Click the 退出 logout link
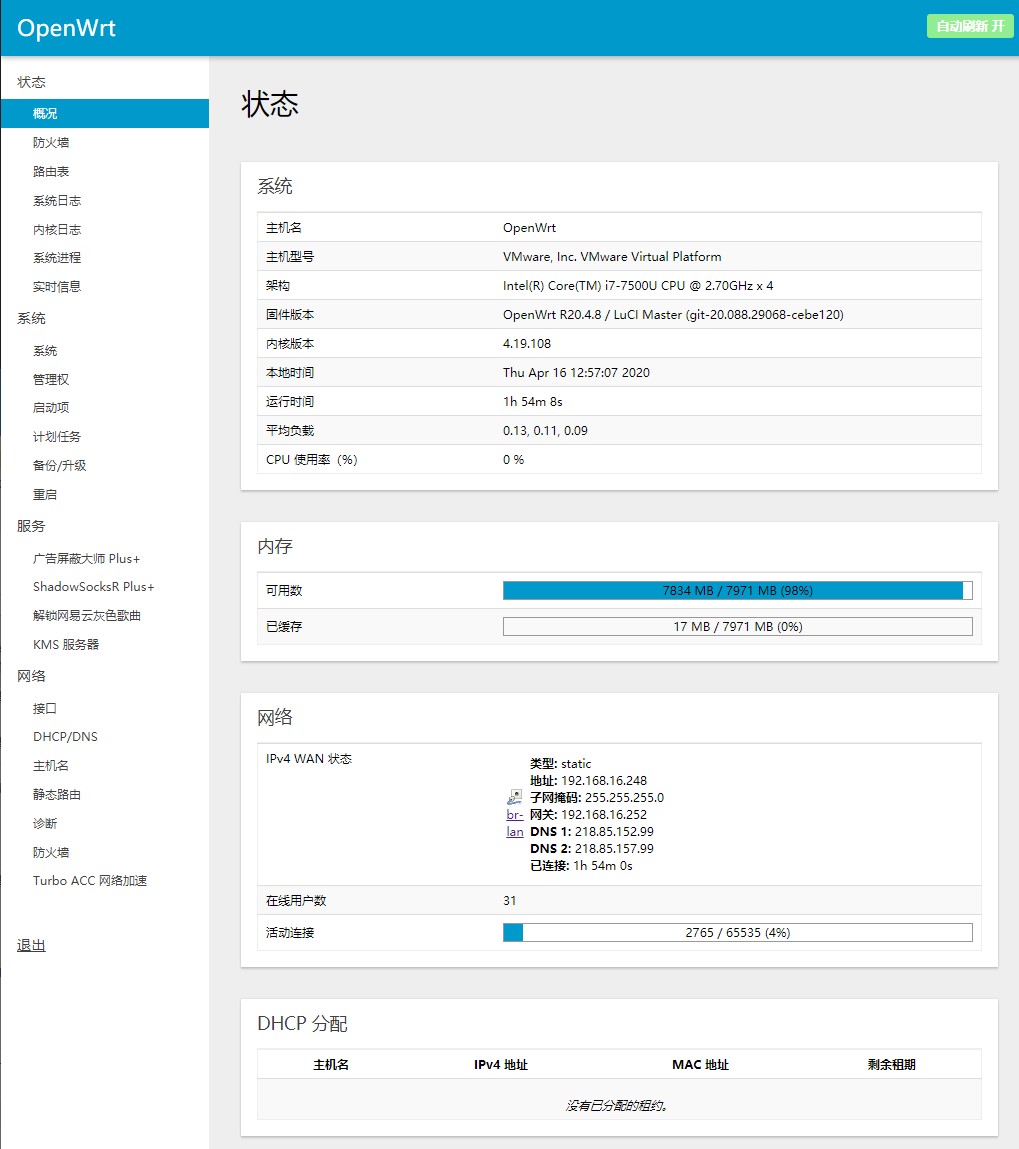The width and height of the screenshot is (1019, 1149). pos(32,945)
